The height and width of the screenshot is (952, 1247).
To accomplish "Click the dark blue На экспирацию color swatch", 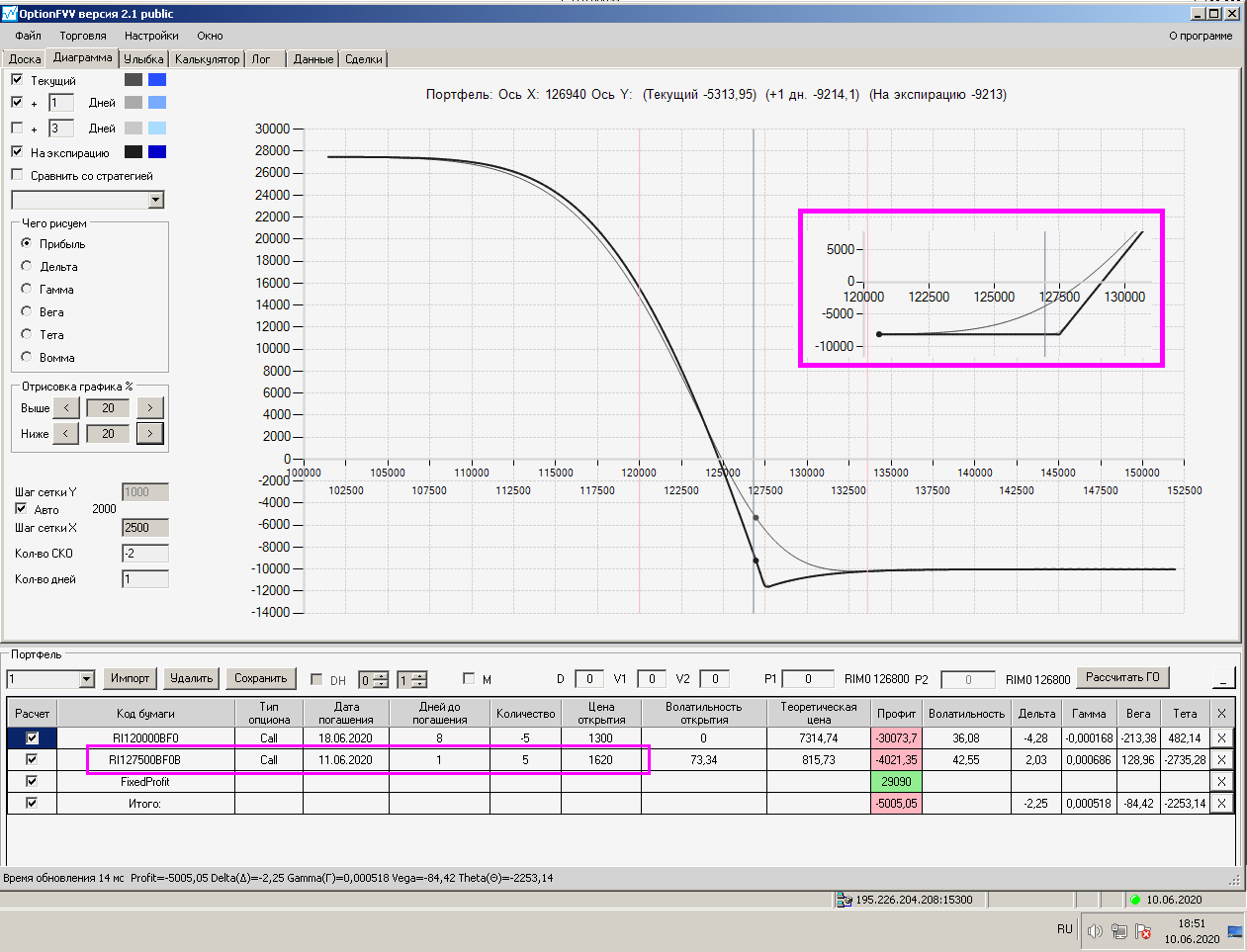I will pyautogui.click(x=157, y=151).
